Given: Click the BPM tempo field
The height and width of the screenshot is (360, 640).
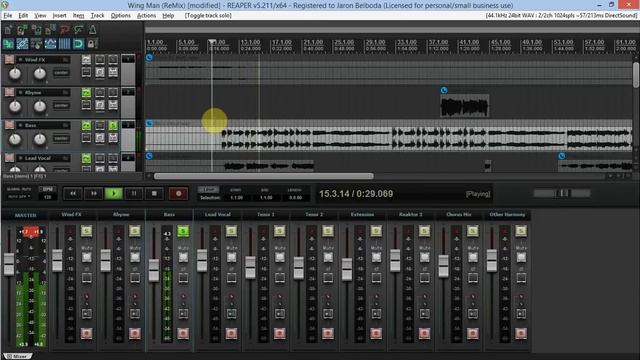Looking at the screenshot, I should [47, 197].
